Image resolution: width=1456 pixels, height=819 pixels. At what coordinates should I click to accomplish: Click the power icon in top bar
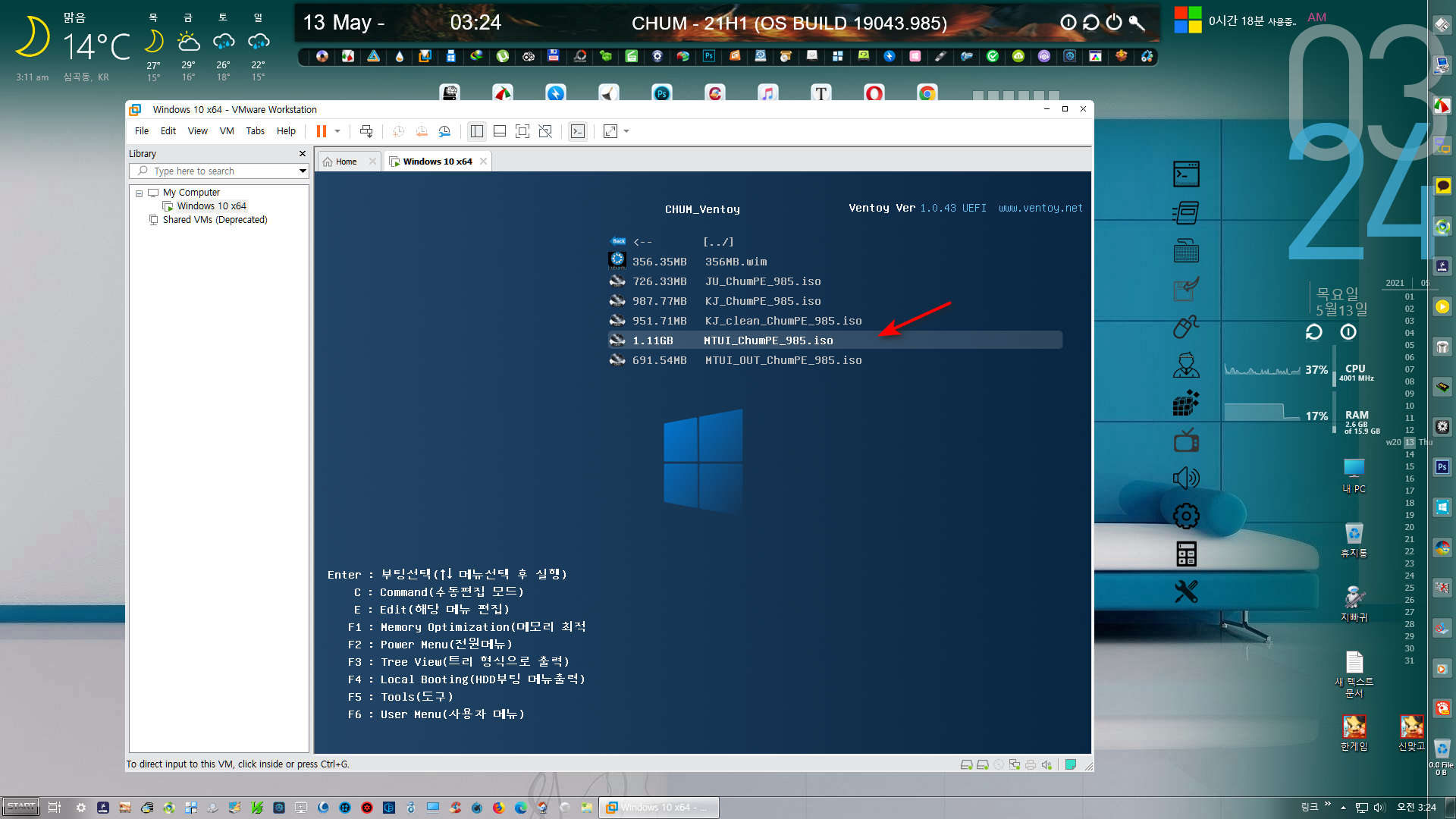pos(1113,22)
